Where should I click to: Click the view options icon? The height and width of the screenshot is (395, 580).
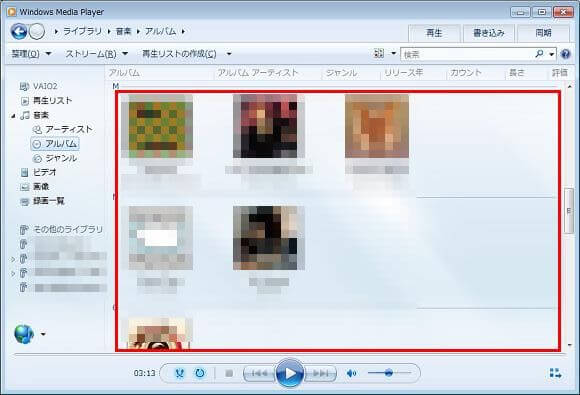379,54
